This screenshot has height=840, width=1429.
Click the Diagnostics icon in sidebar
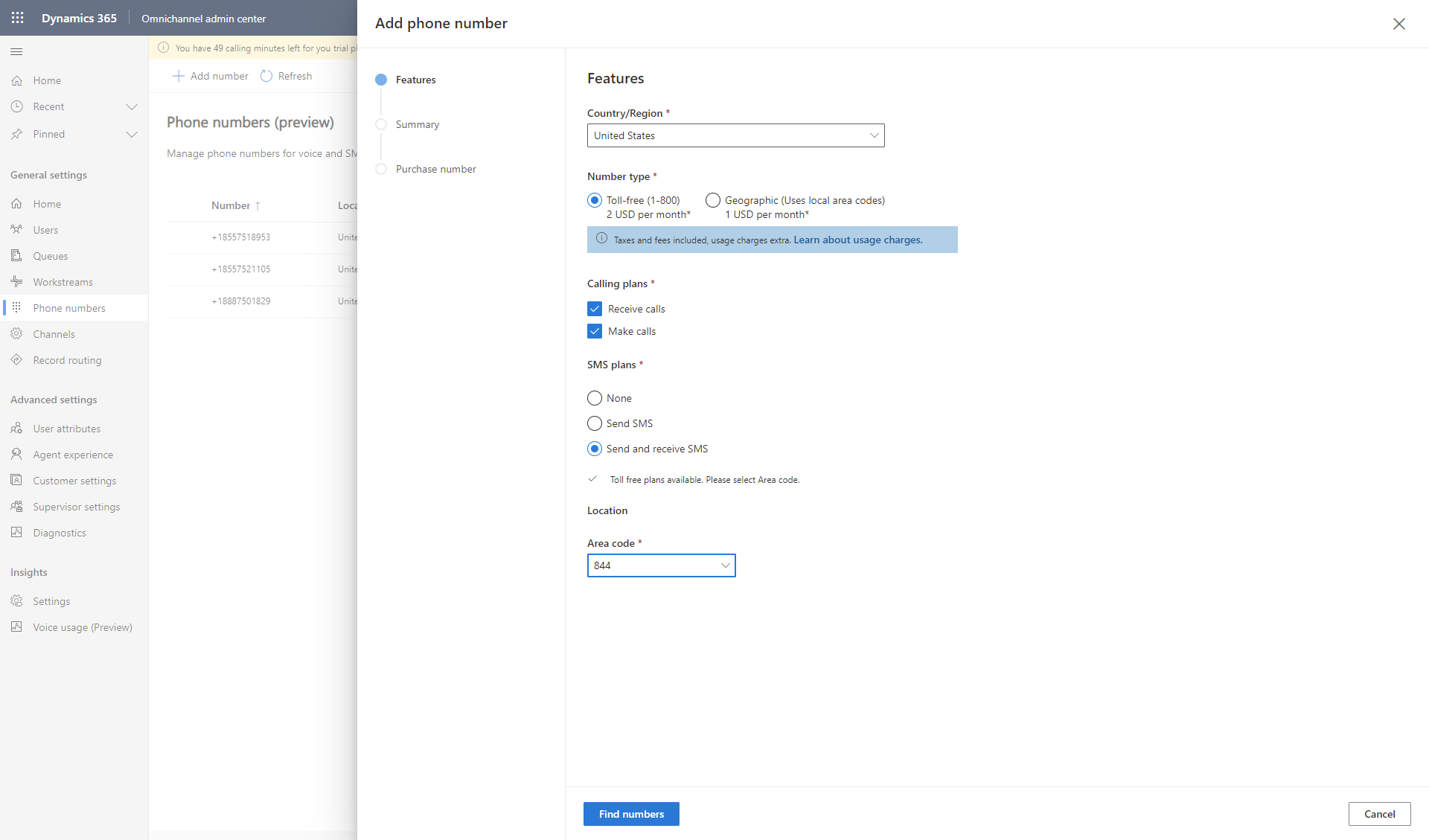pos(17,532)
